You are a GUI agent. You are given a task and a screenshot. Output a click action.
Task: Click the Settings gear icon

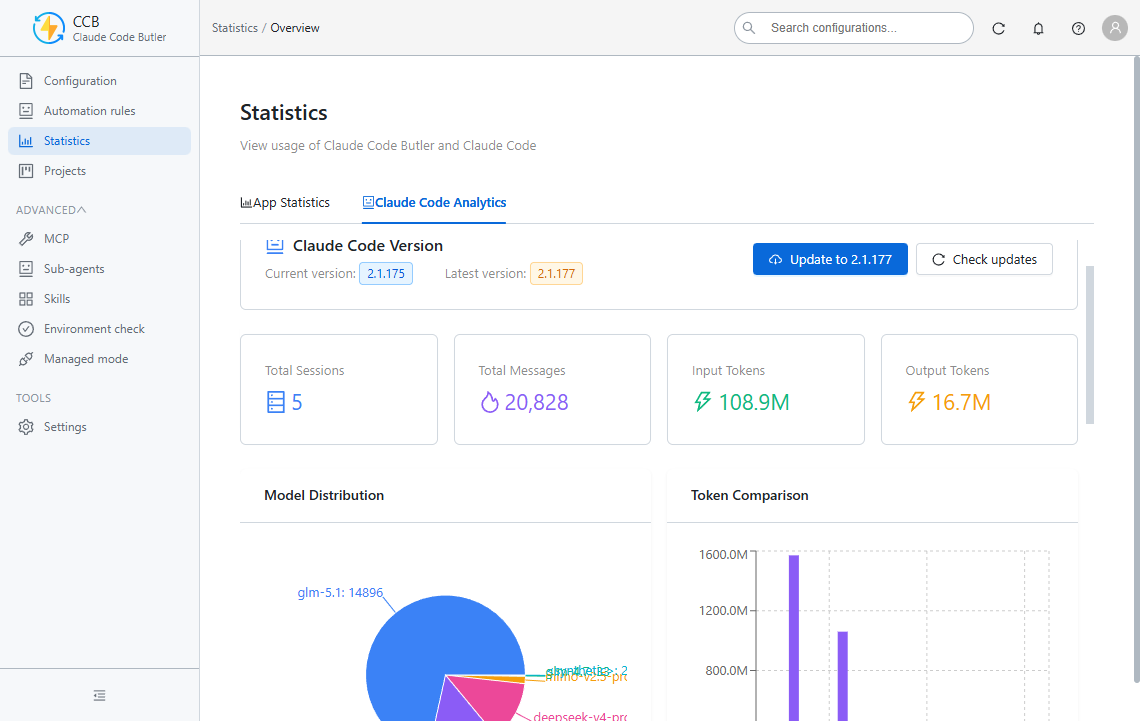pos(26,427)
